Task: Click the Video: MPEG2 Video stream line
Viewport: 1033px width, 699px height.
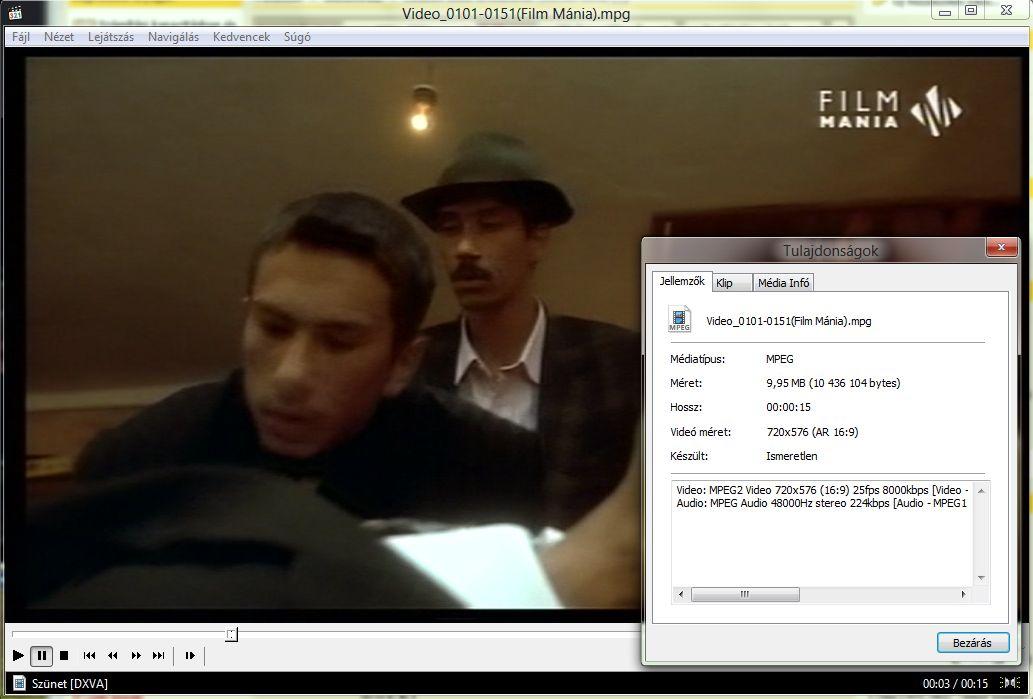Action: pyautogui.click(x=822, y=490)
